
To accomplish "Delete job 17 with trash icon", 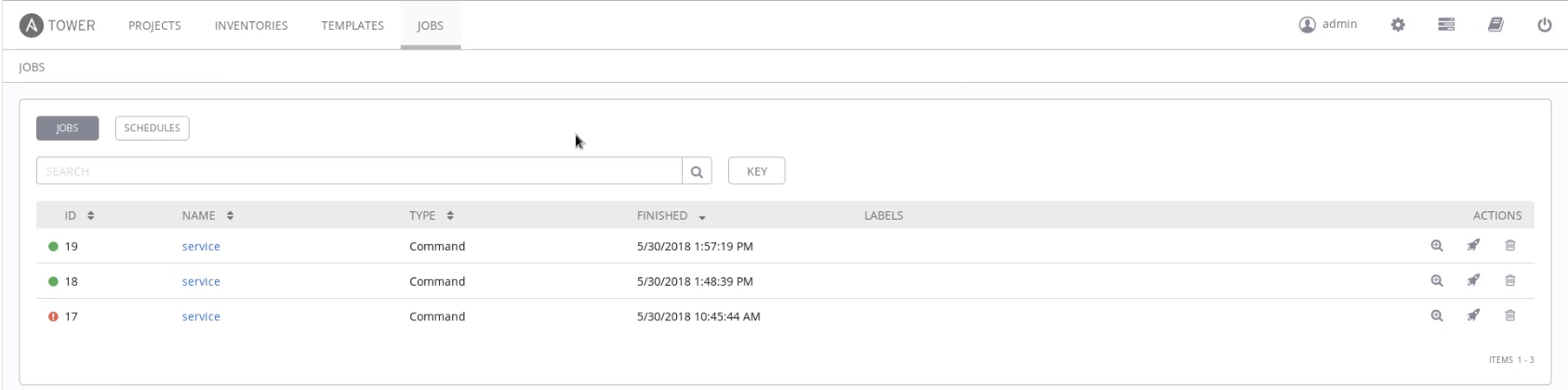I will click(x=1509, y=316).
